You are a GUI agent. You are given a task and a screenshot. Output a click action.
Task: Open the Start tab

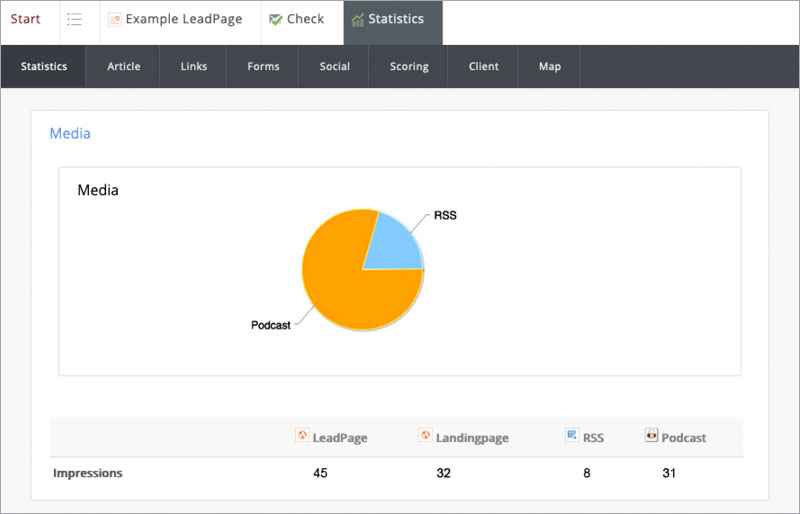[26, 20]
